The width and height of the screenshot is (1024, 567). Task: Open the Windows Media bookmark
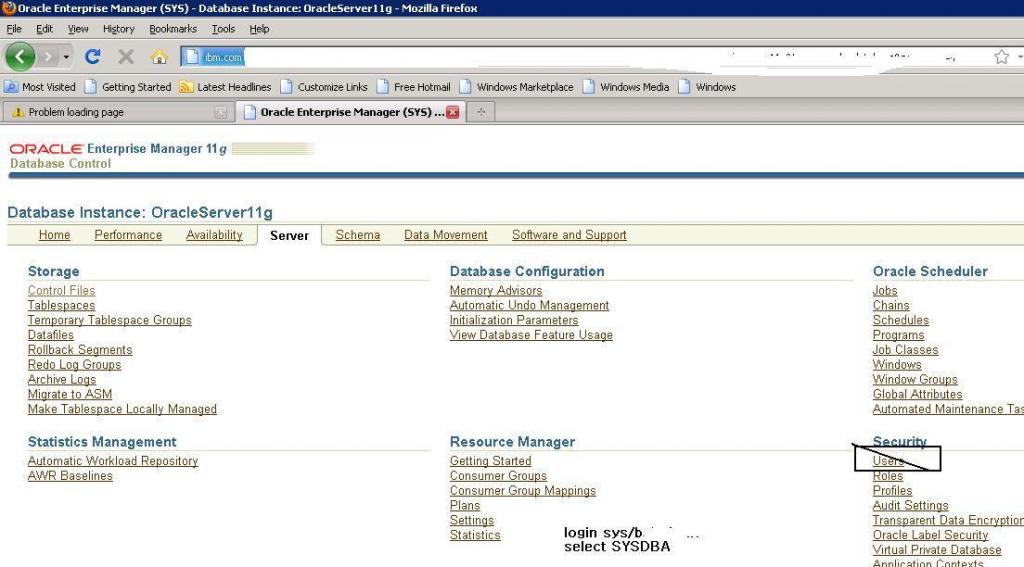pyautogui.click(x=626, y=87)
